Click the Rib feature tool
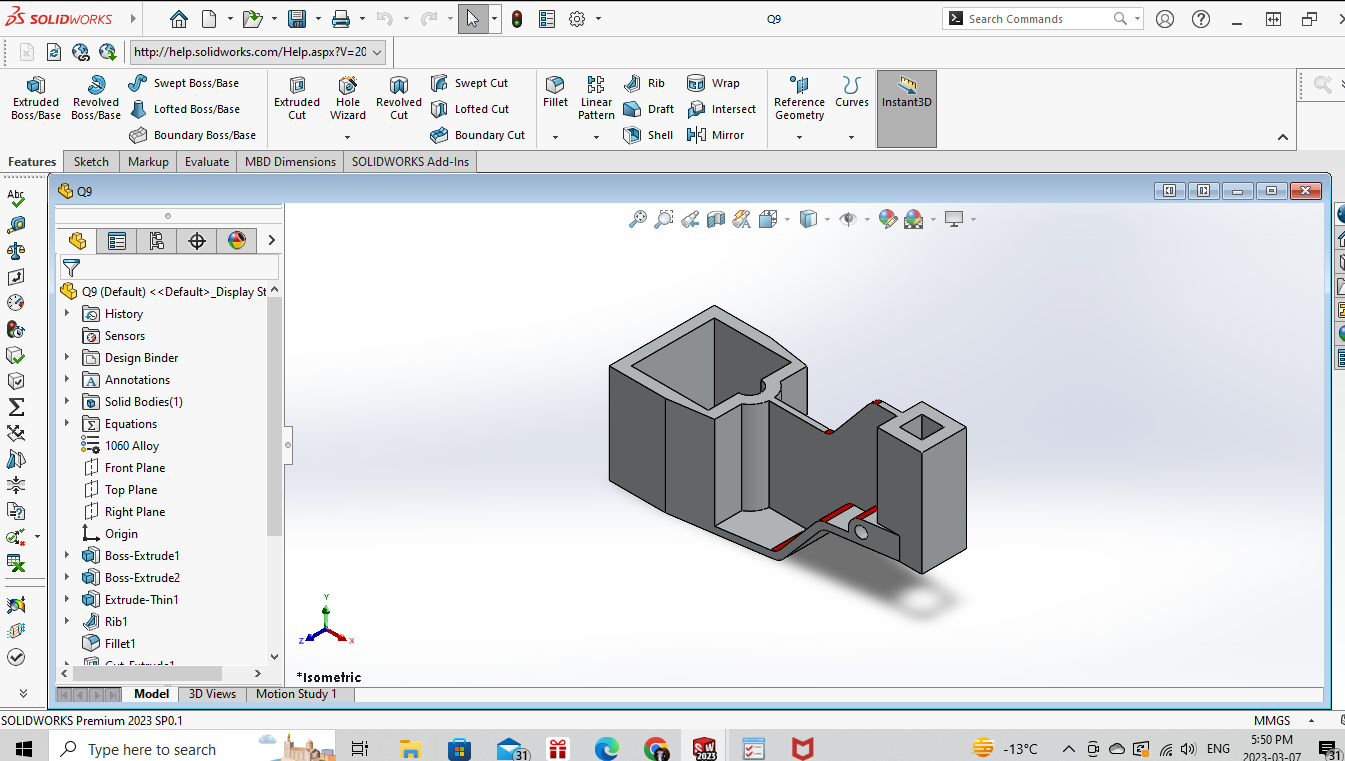The width and height of the screenshot is (1345, 761). 645,83
